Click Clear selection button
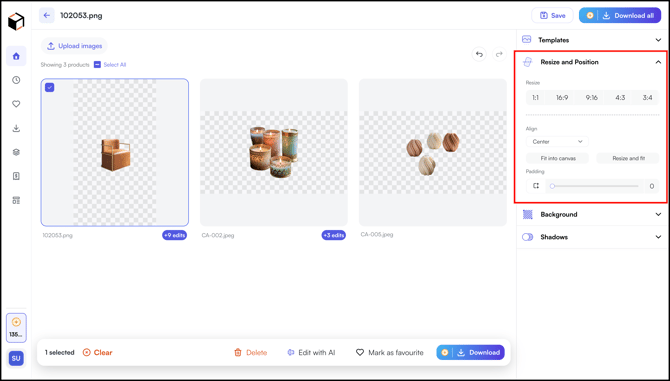Image resolution: width=670 pixels, height=381 pixels. pyautogui.click(x=97, y=352)
